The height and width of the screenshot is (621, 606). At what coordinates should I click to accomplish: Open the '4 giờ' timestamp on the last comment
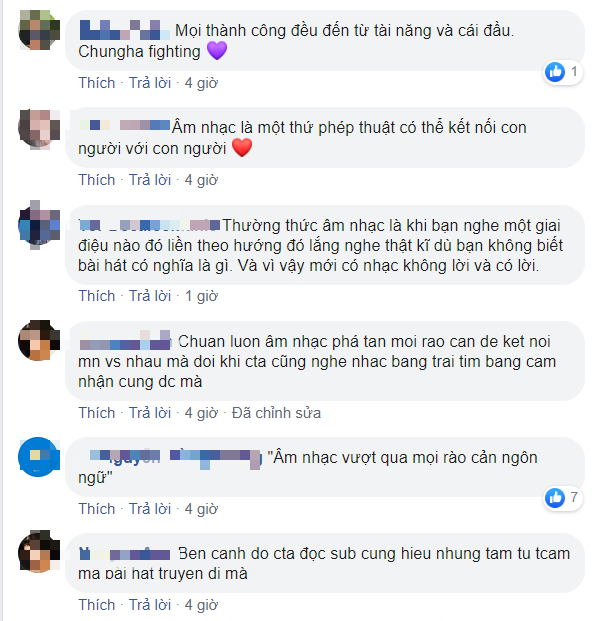coord(201,605)
